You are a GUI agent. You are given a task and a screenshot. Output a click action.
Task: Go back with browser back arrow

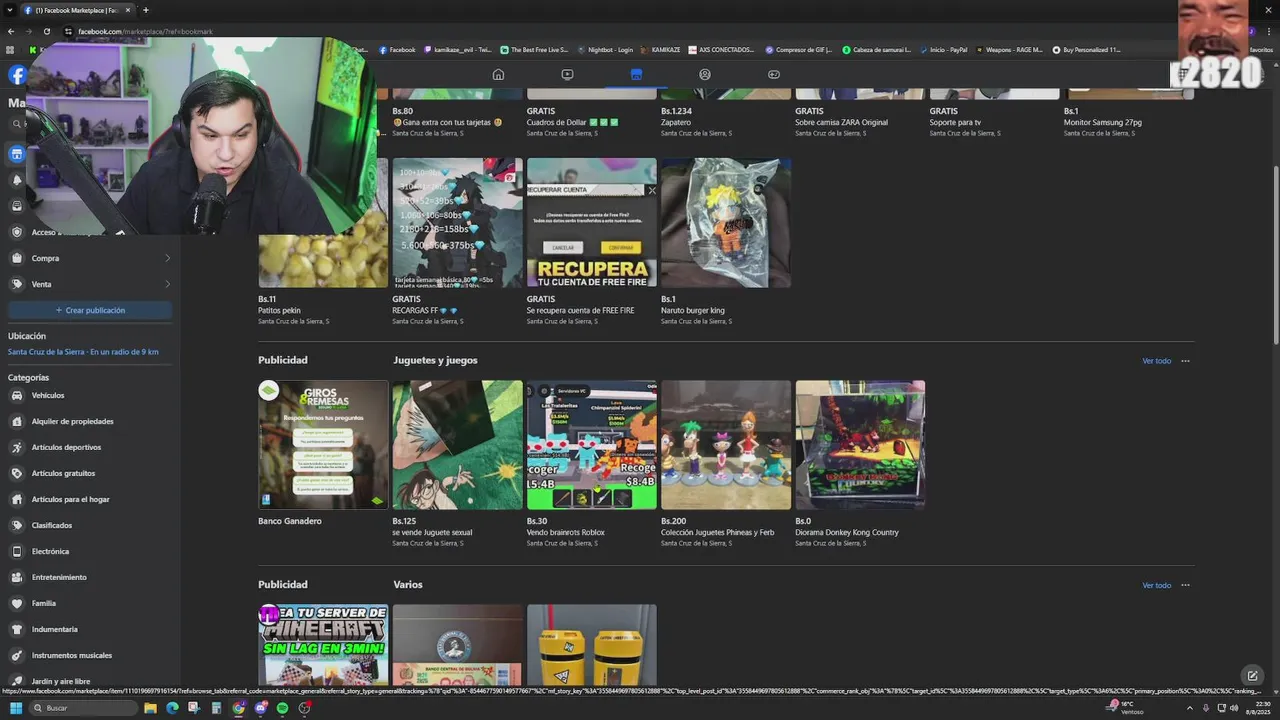(11, 31)
